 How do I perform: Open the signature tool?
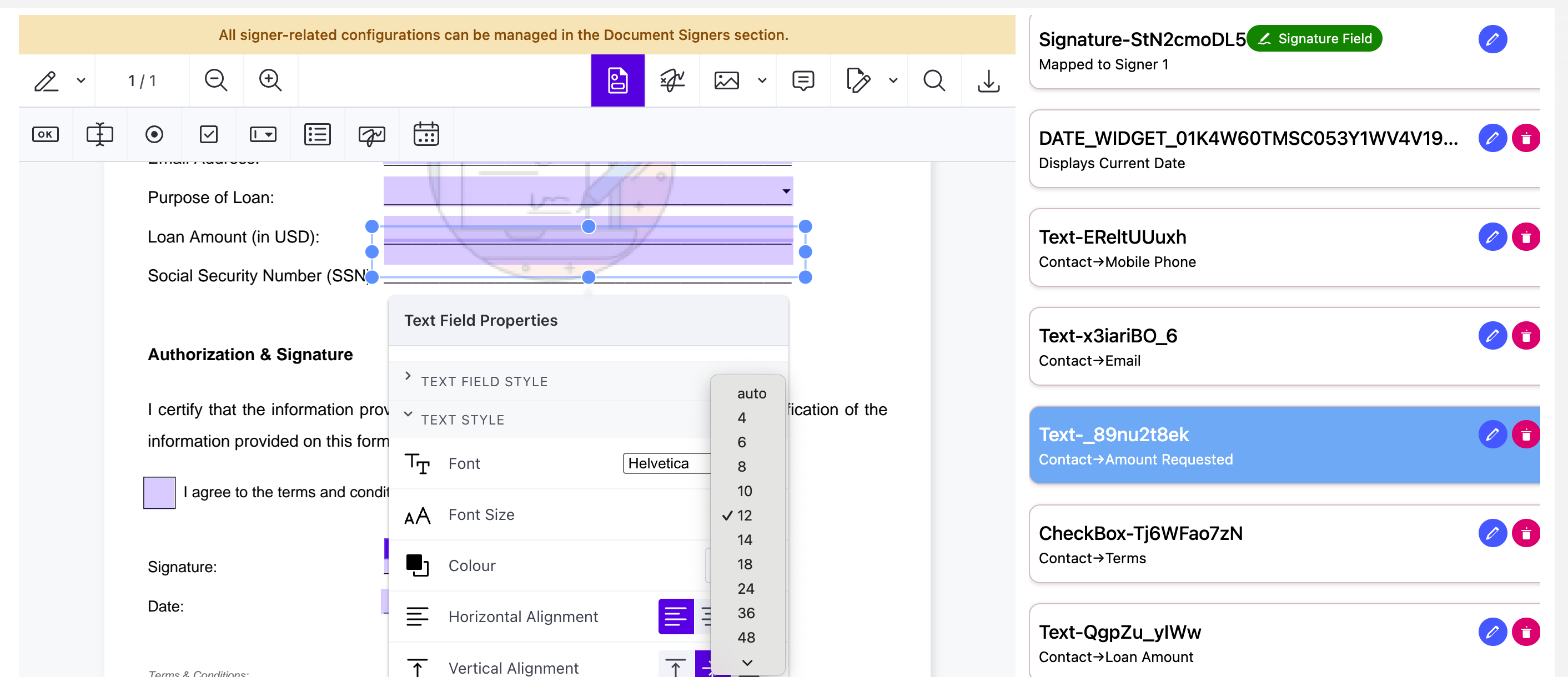pyautogui.click(x=672, y=81)
